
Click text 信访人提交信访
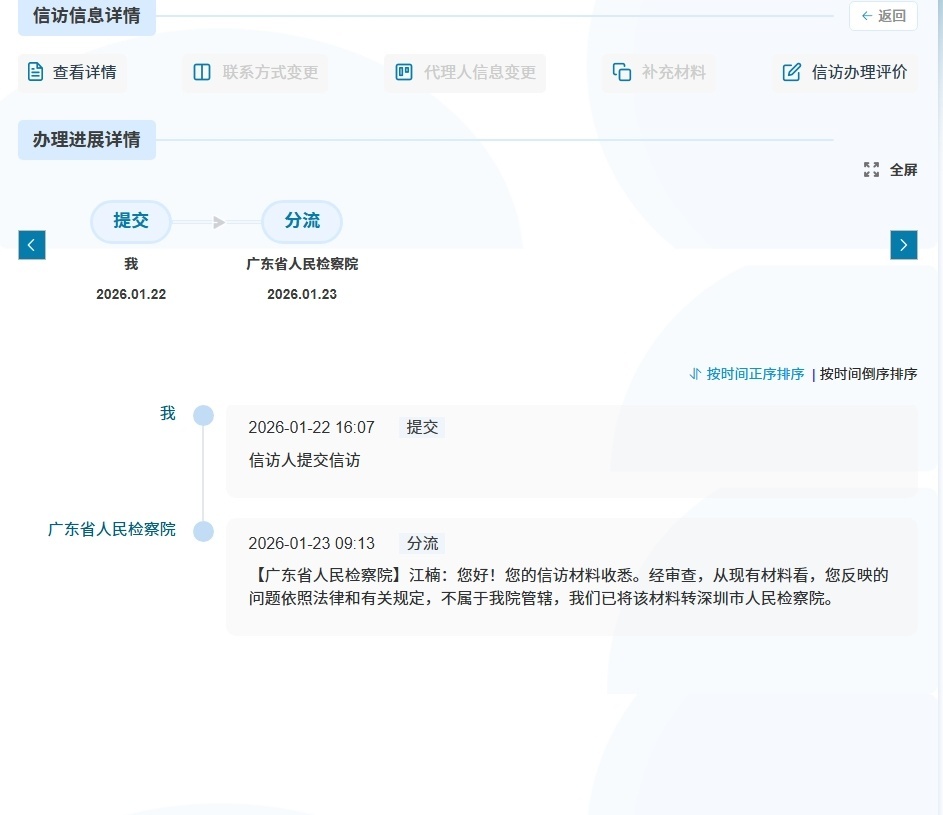click(304, 460)
